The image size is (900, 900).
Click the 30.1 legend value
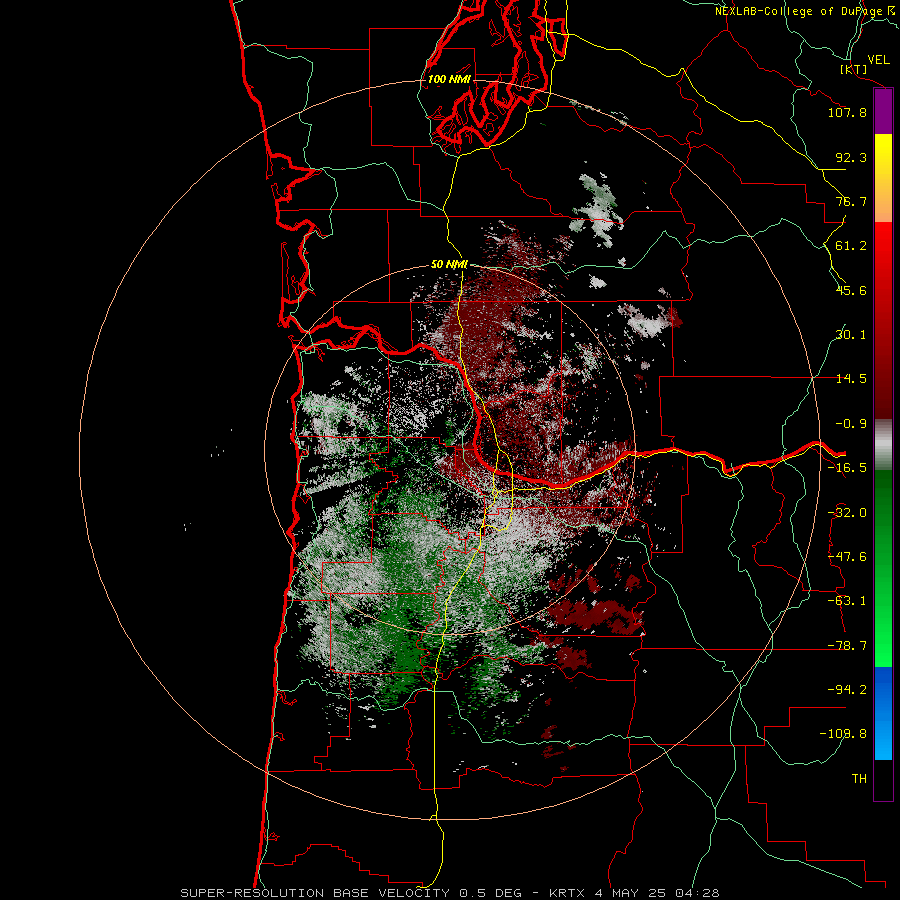pos(851,335)
